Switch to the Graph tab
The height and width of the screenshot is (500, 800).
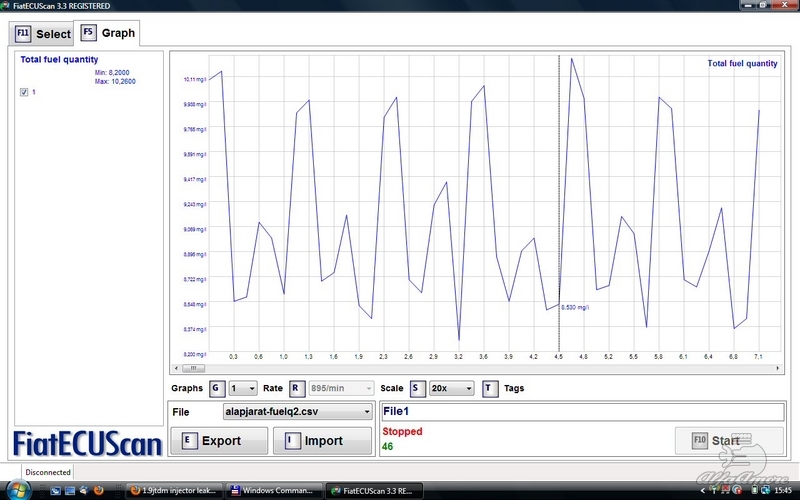(108, 33)
